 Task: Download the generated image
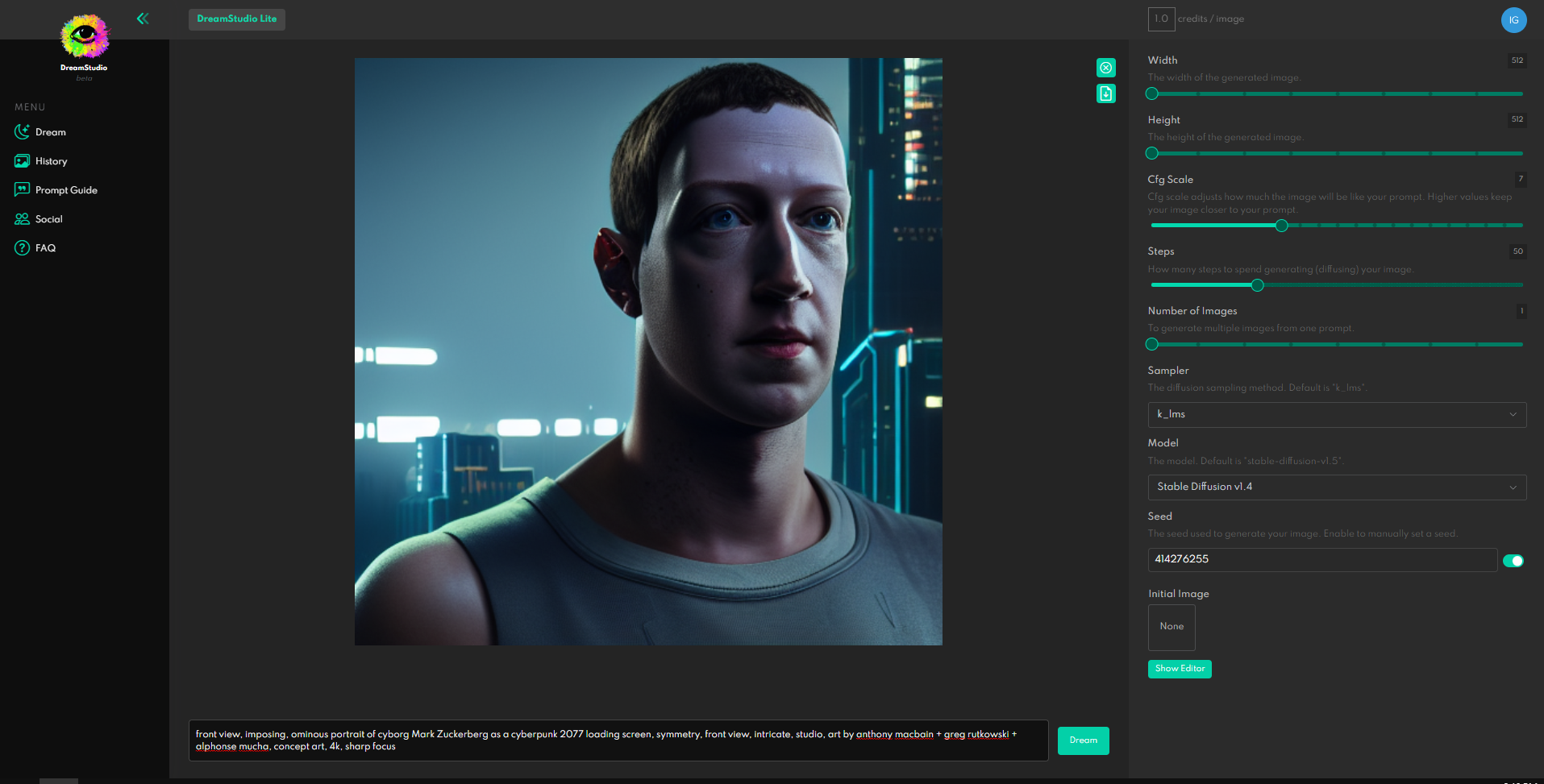(1105, 93)
